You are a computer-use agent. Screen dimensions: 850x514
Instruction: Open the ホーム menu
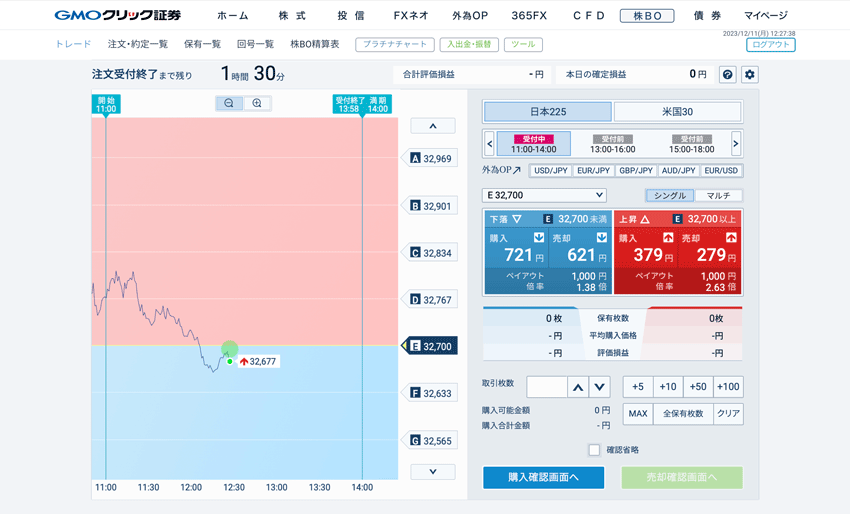[x=233, y=16]
